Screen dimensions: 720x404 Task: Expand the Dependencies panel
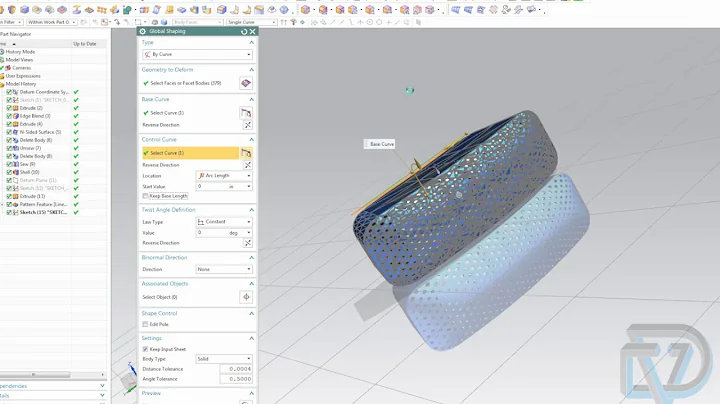click(x=102, y=386)
